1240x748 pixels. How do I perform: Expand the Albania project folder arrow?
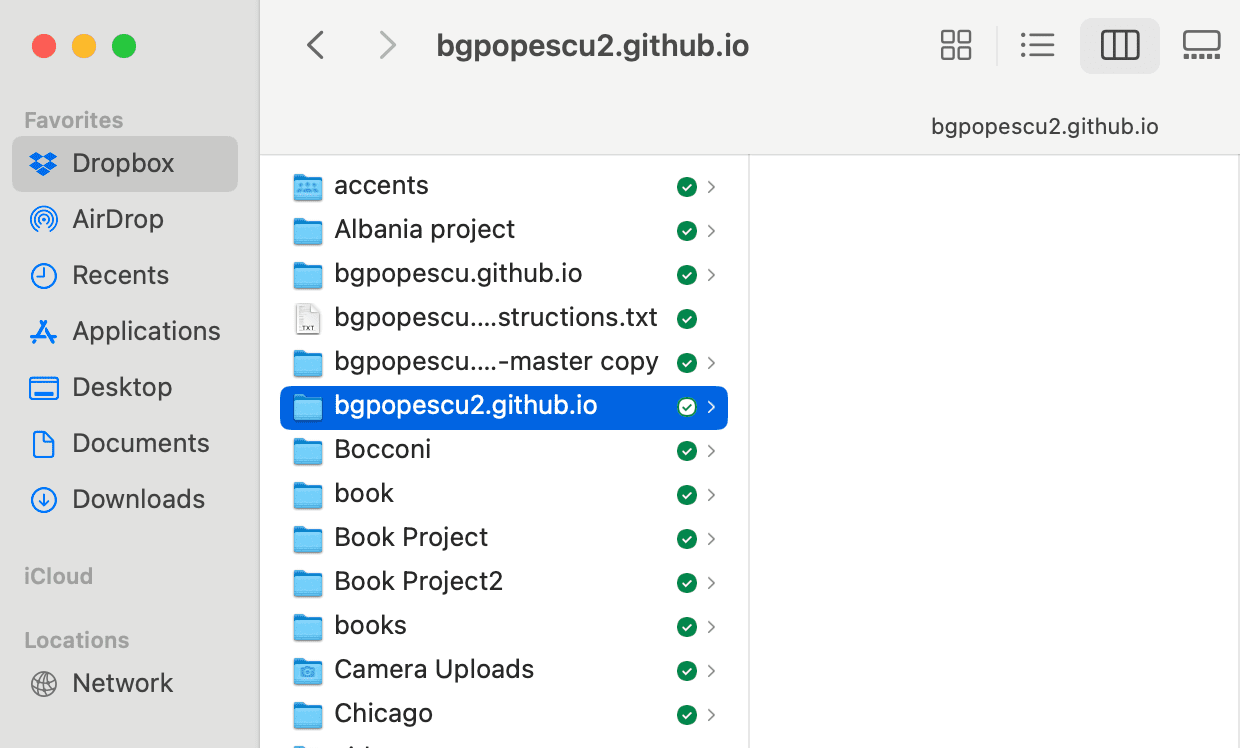711,231
